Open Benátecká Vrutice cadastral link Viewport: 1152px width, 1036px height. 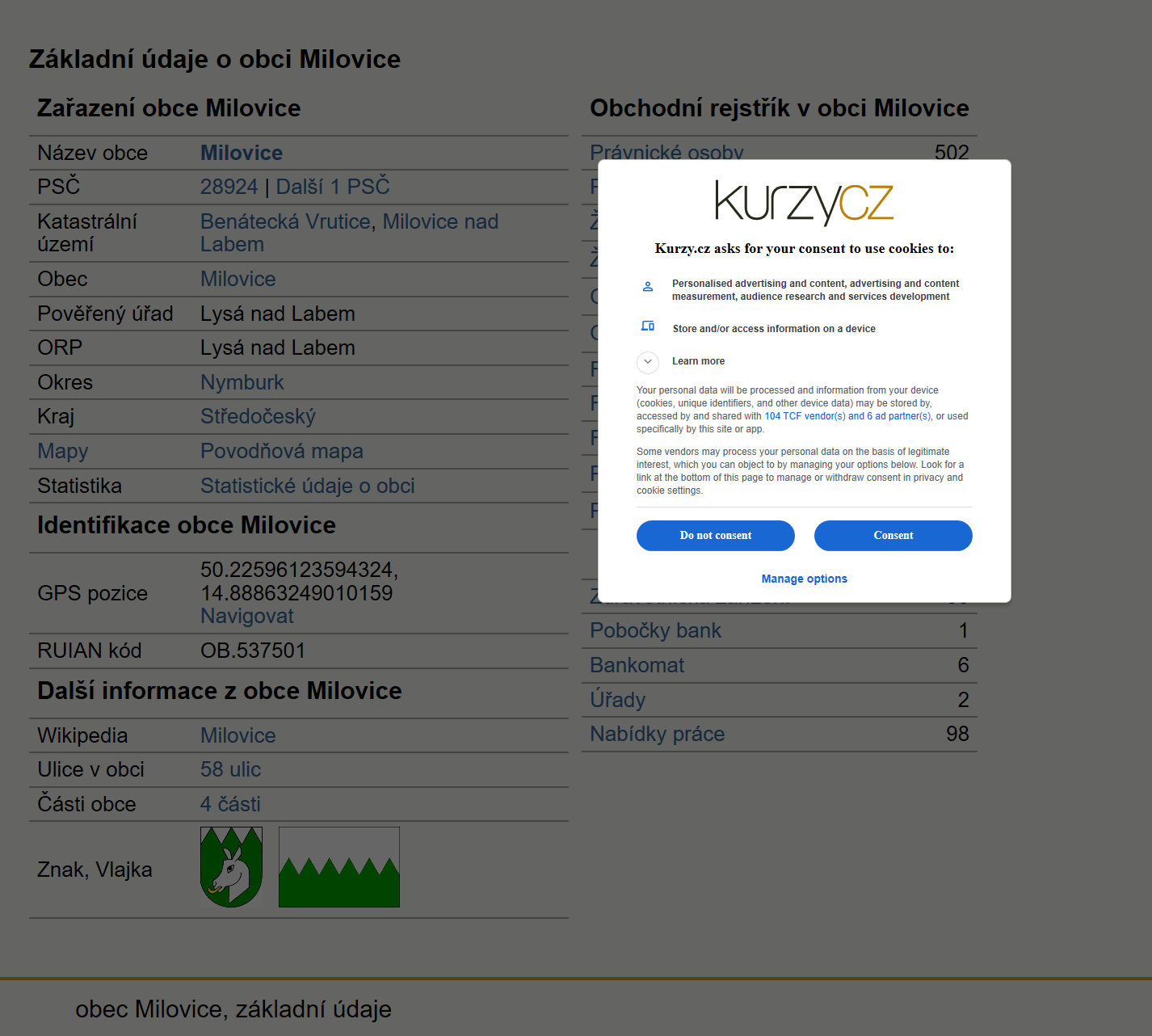tap(285, 221)
